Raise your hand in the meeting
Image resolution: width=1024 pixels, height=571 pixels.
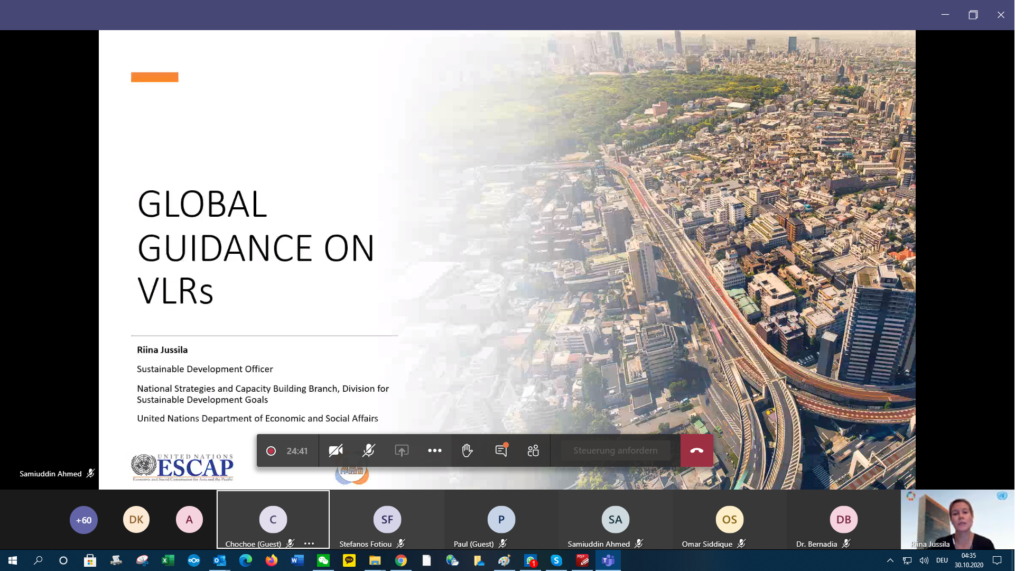tap(467, 451)
